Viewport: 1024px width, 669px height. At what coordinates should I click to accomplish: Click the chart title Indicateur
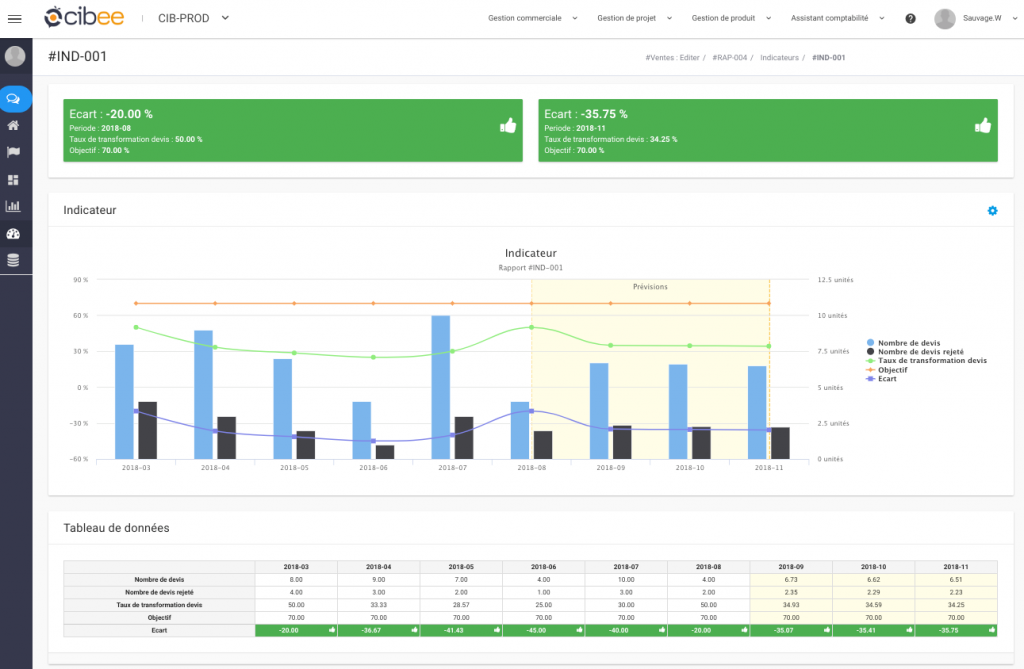pyautogui.click(x=531, y=253)
